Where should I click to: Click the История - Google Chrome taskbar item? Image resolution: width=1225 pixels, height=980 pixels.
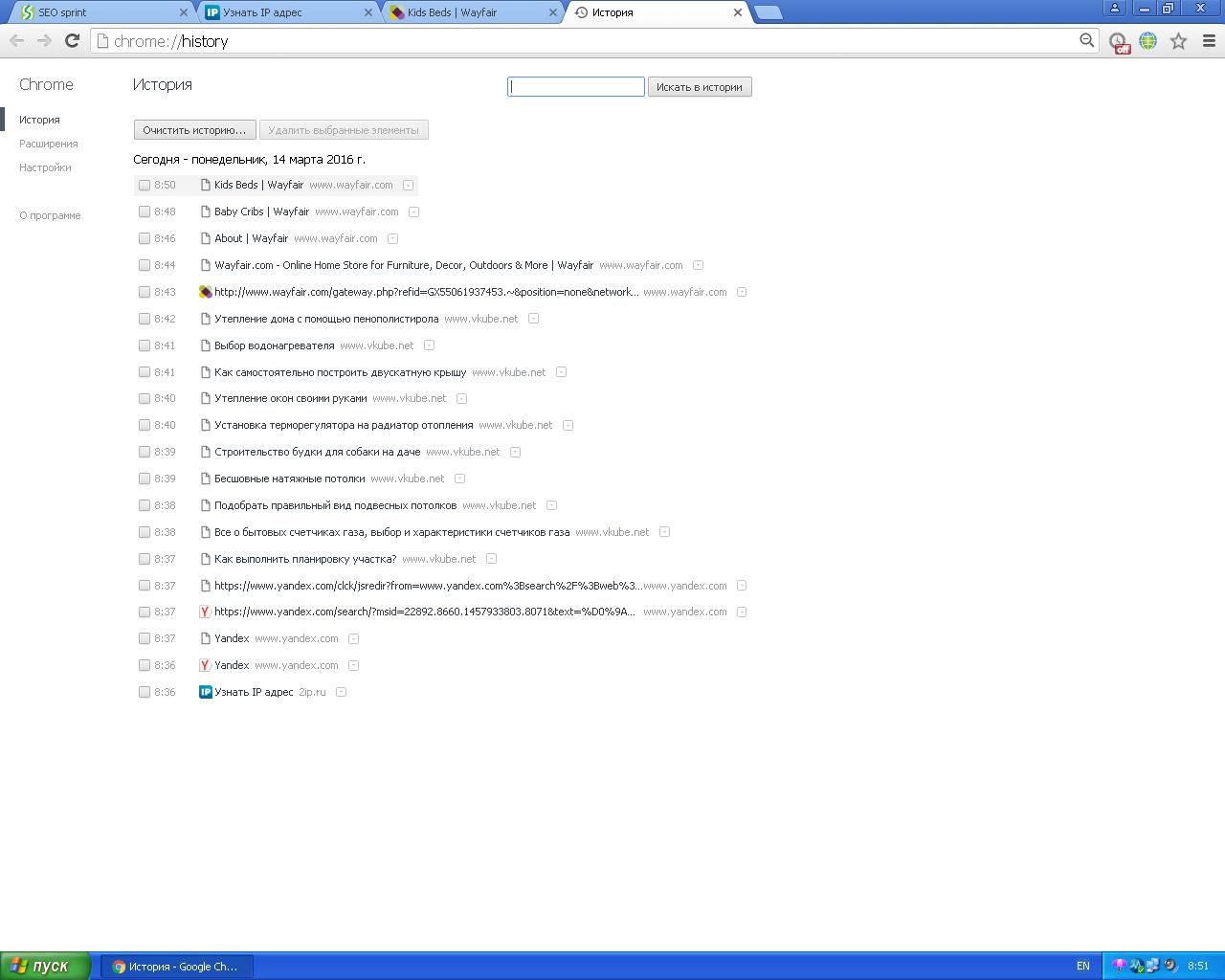point(178,967)
